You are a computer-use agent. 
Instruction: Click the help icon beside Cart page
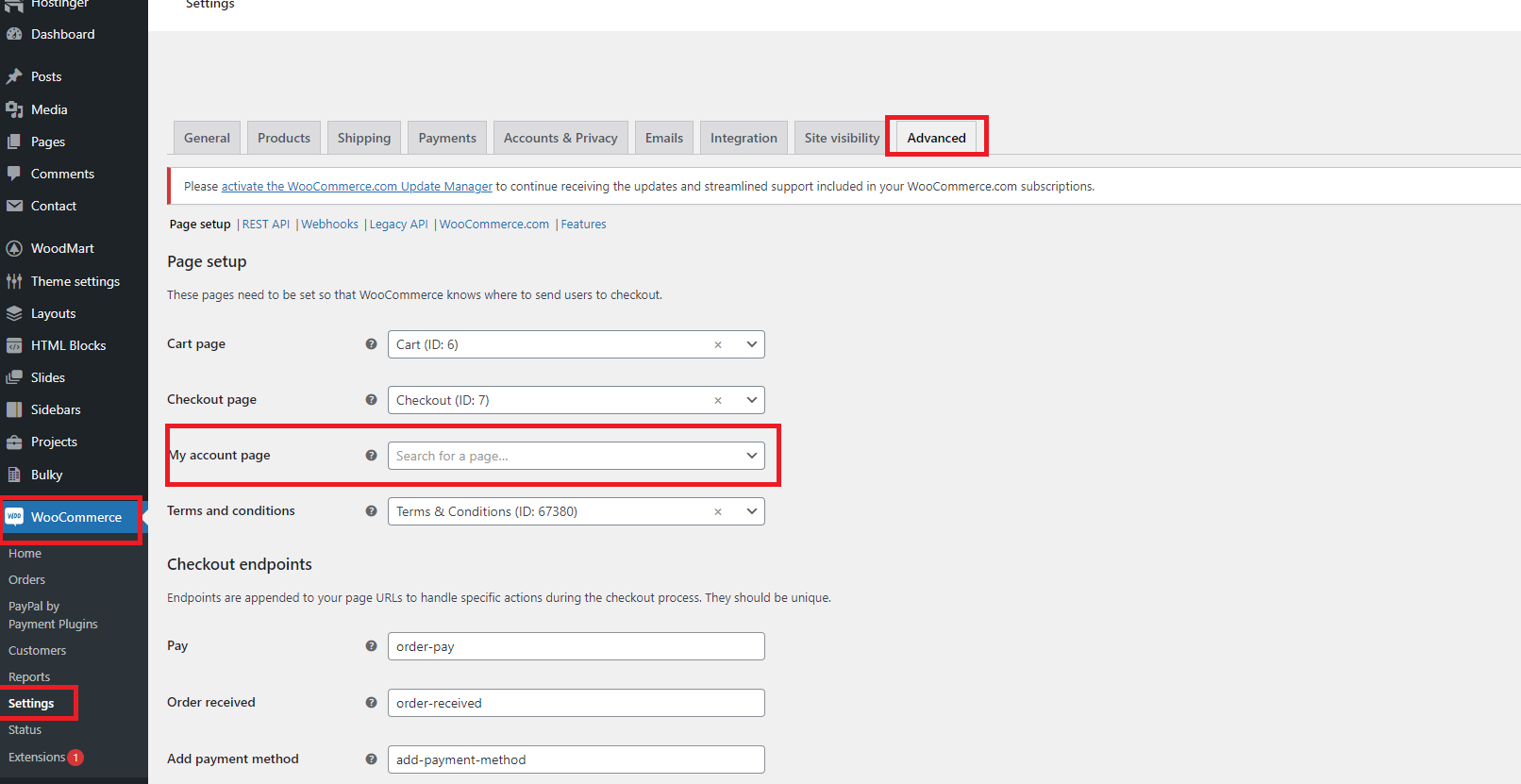pyautogui.click(x=371, y=344)
